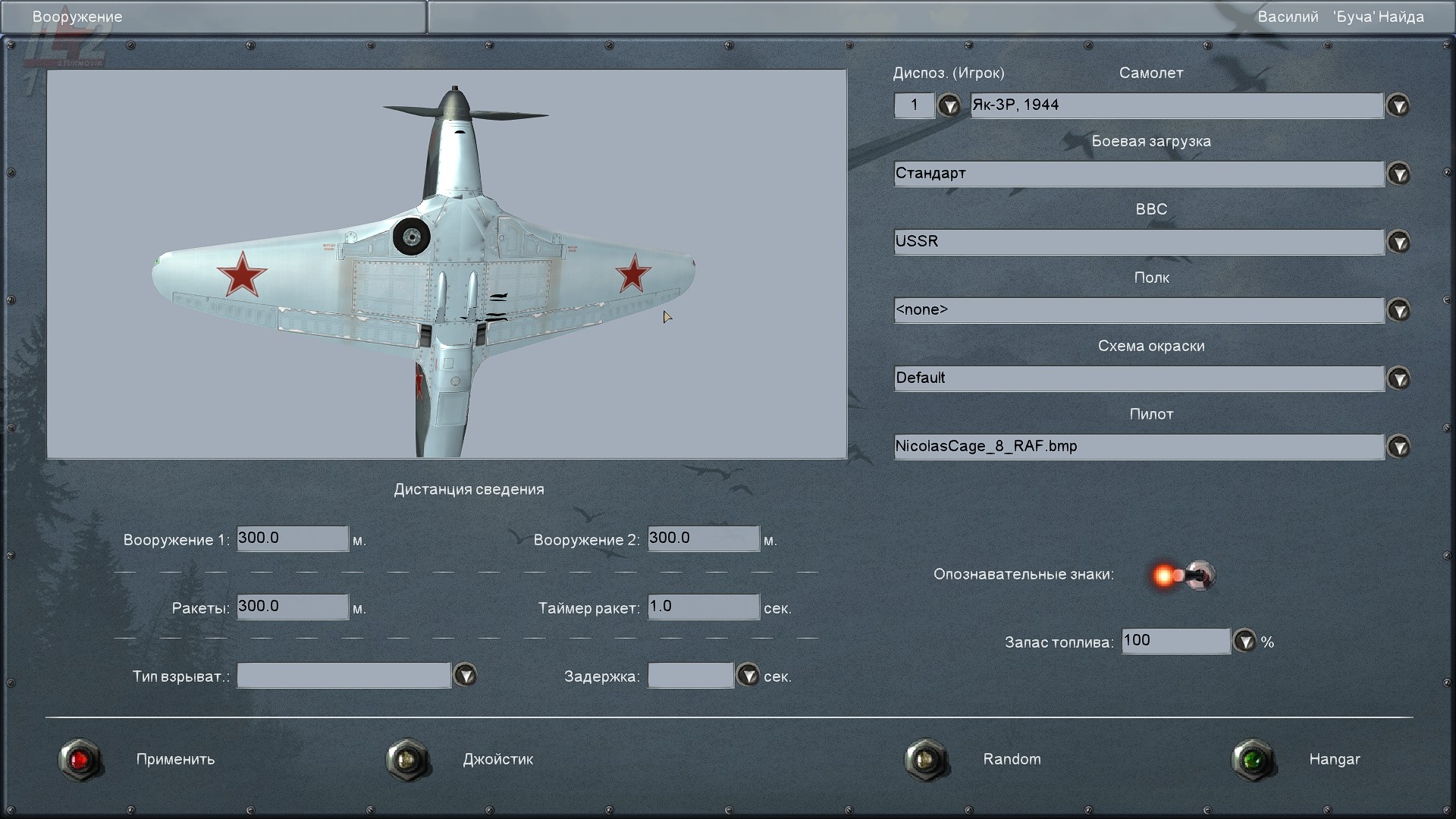Click the Hangar text label
The width and height of the screenshot is (1456, 819).
click(x=1334, y=759)
